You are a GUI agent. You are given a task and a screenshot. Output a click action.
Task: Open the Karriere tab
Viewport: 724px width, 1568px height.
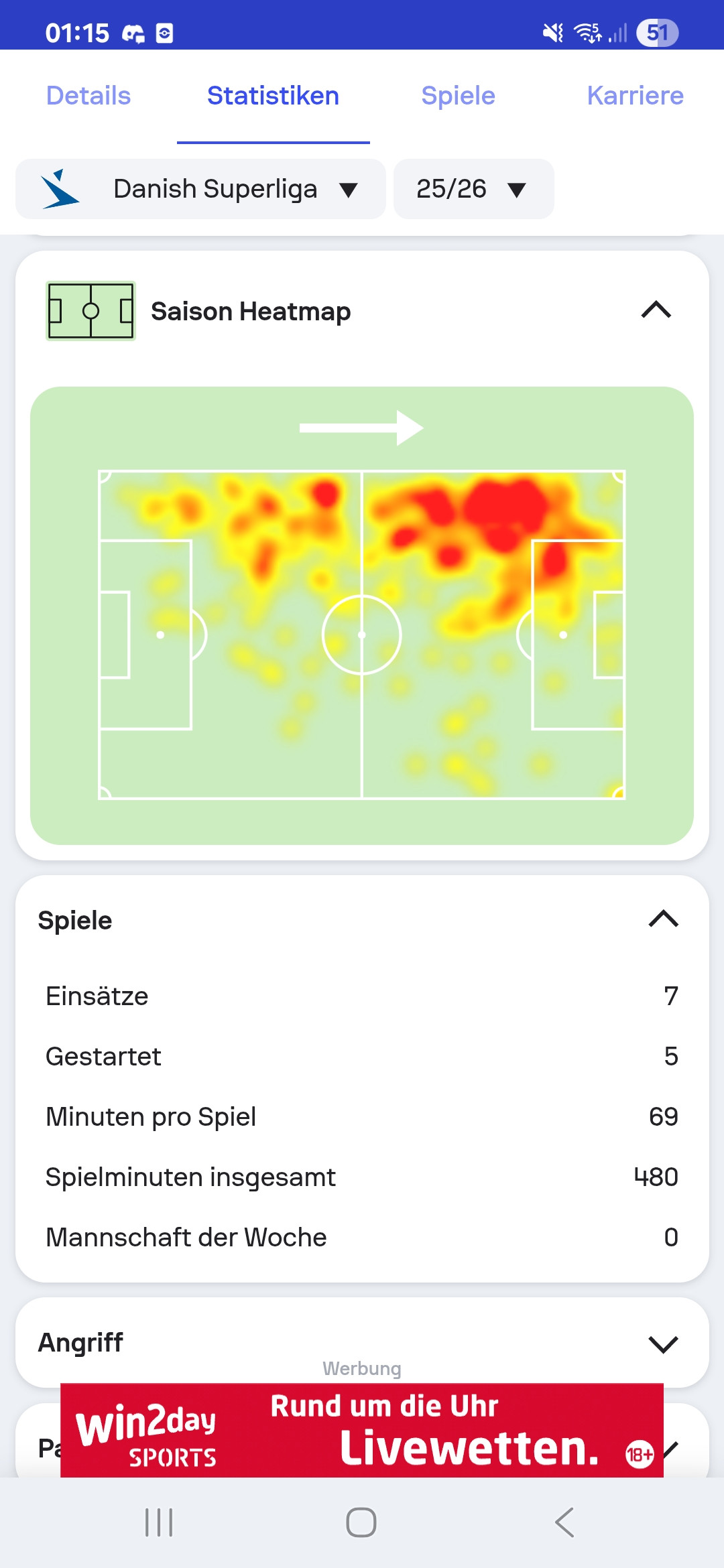[x=635, y=96]
